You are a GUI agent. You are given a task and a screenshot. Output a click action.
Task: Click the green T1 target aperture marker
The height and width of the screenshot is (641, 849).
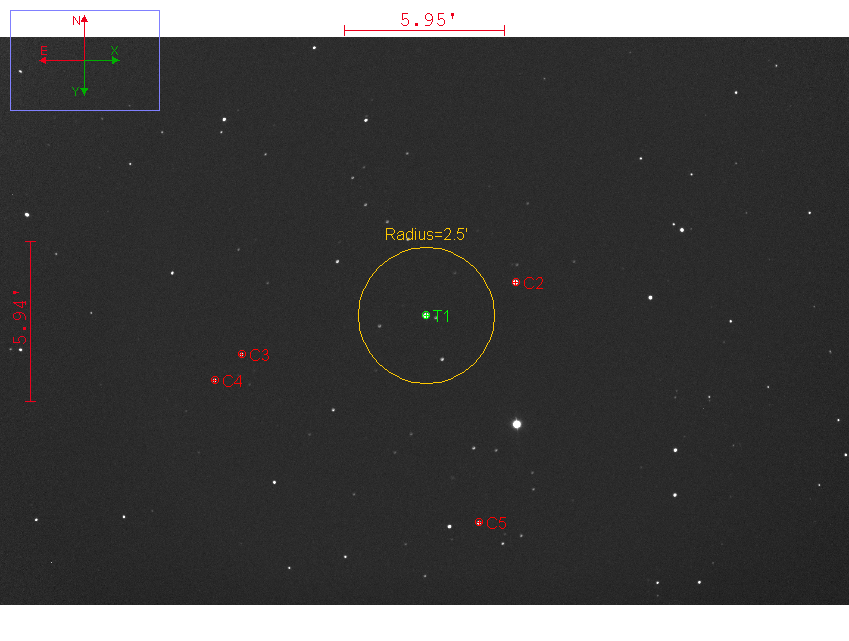click(x=426, y=315)
